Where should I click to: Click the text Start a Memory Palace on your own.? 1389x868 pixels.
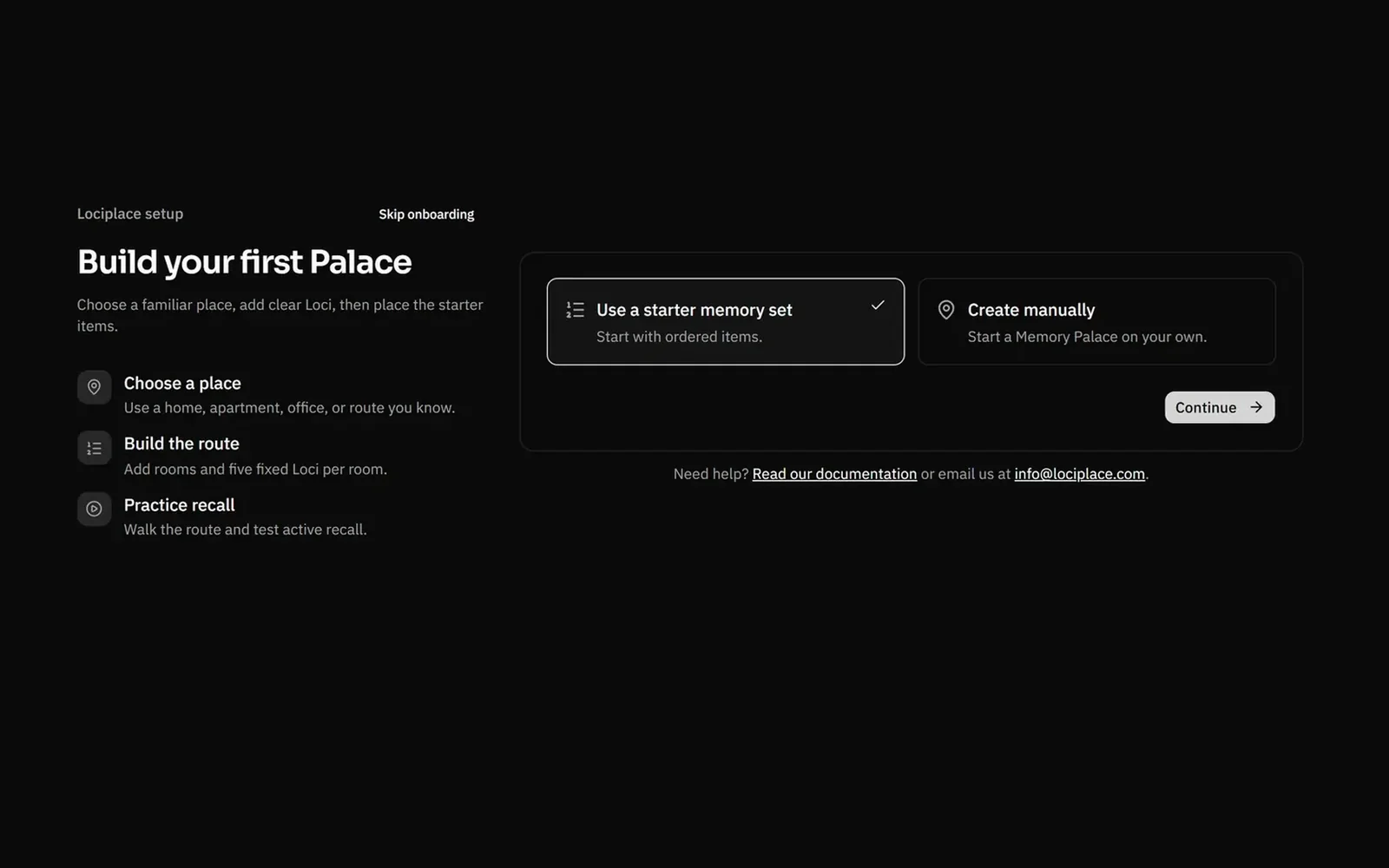pos(1087,337)
